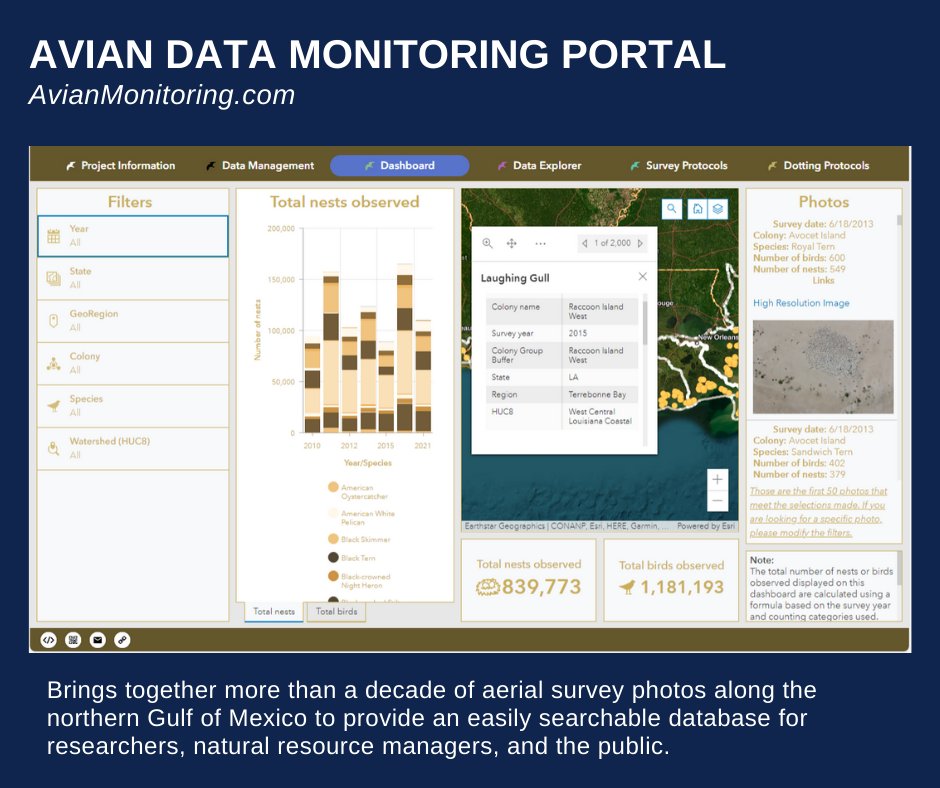The height and width of the screenshot is (788, 940).
Task: Toggle Black Tern legend entry
Action: pyautogui.click(x=352, y=558)
